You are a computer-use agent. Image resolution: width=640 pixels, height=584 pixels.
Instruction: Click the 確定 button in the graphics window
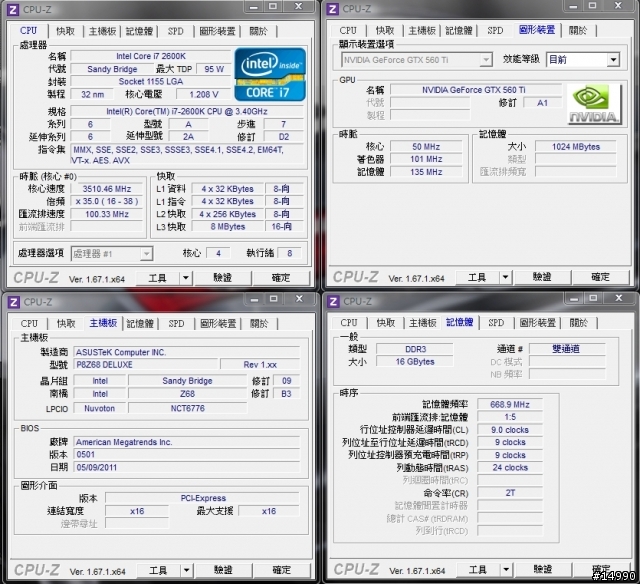pyautogui.click(x=600, y=278)
